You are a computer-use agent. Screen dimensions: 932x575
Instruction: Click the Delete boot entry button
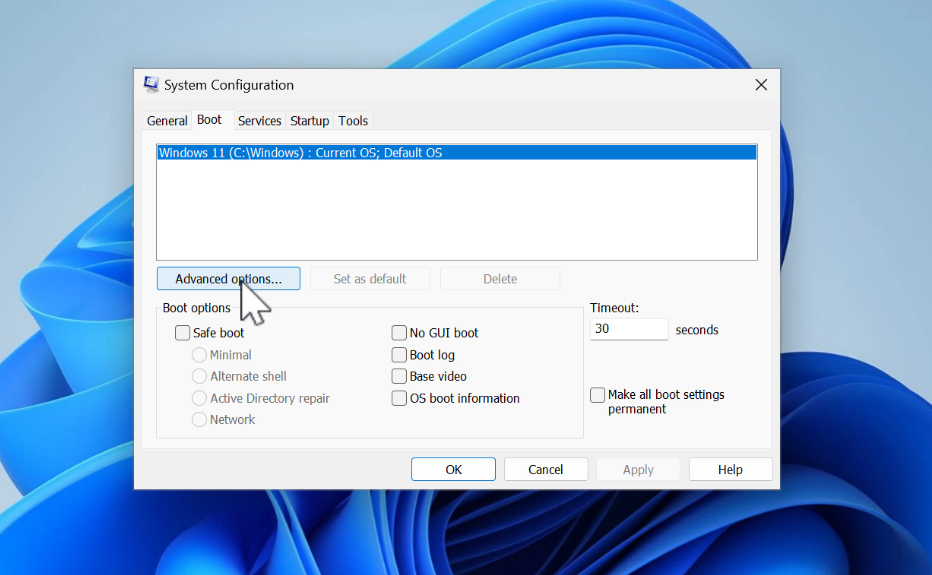pos(500,279)
